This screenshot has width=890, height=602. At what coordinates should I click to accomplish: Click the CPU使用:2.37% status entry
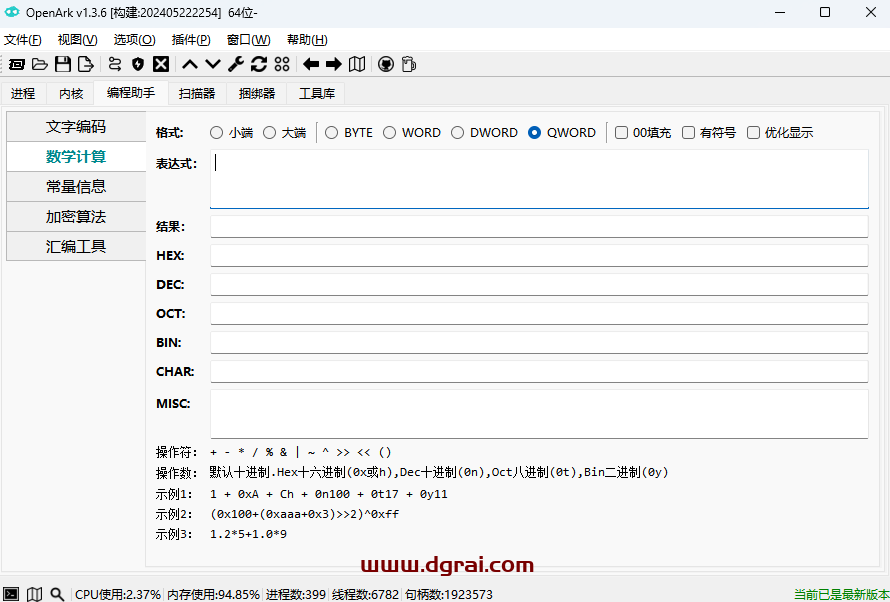tap(118, 594)
